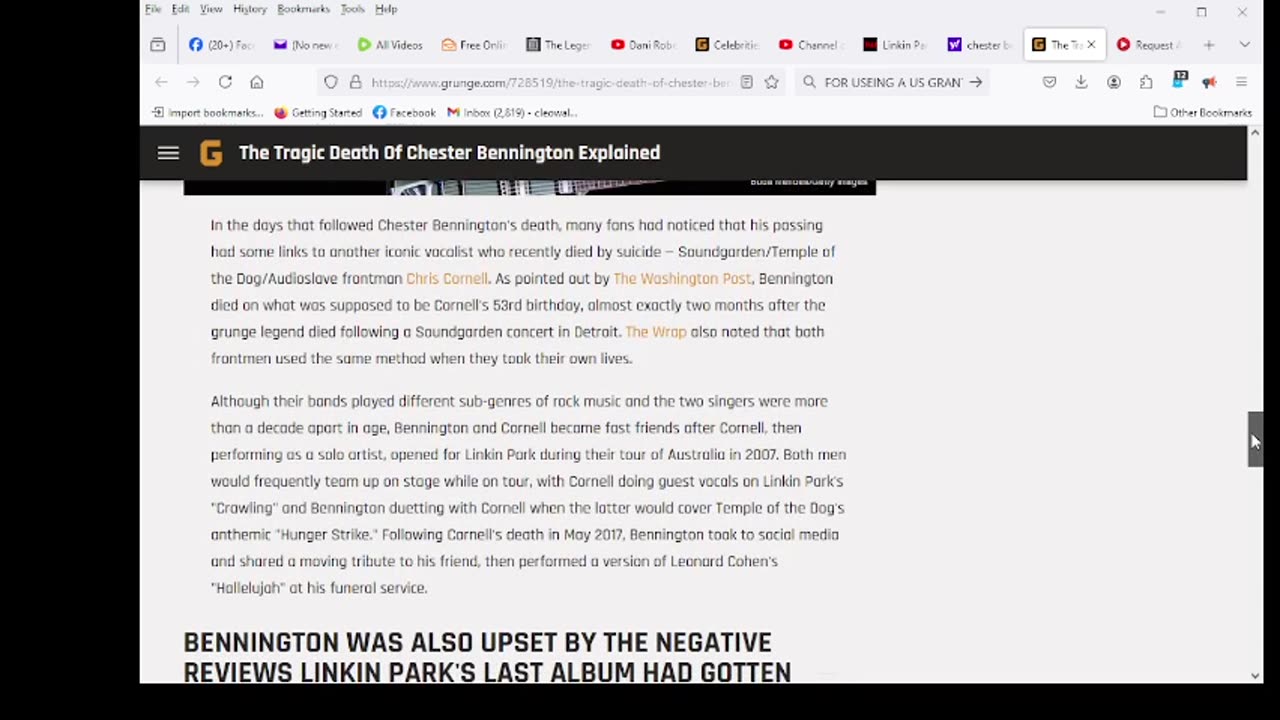The height and width of the screenshot is (720, 1280).
Task: Open Firefox application hamburger menu
Action: coord(1241,82)
